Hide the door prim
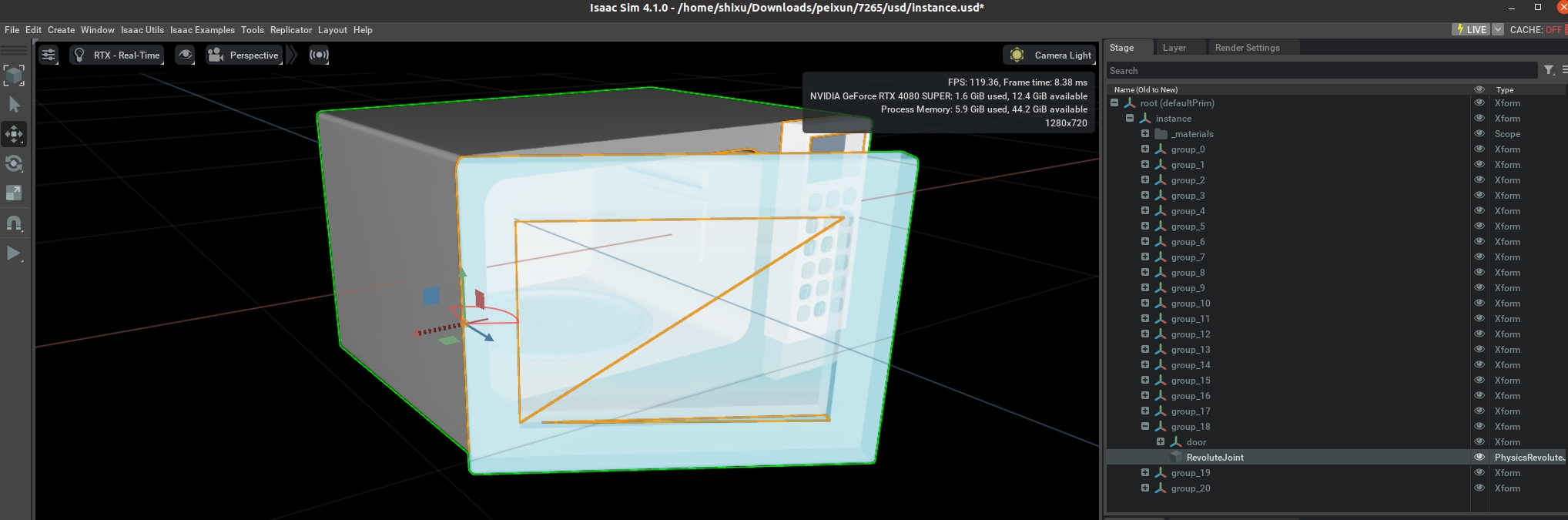 (x=1479, y=441)
